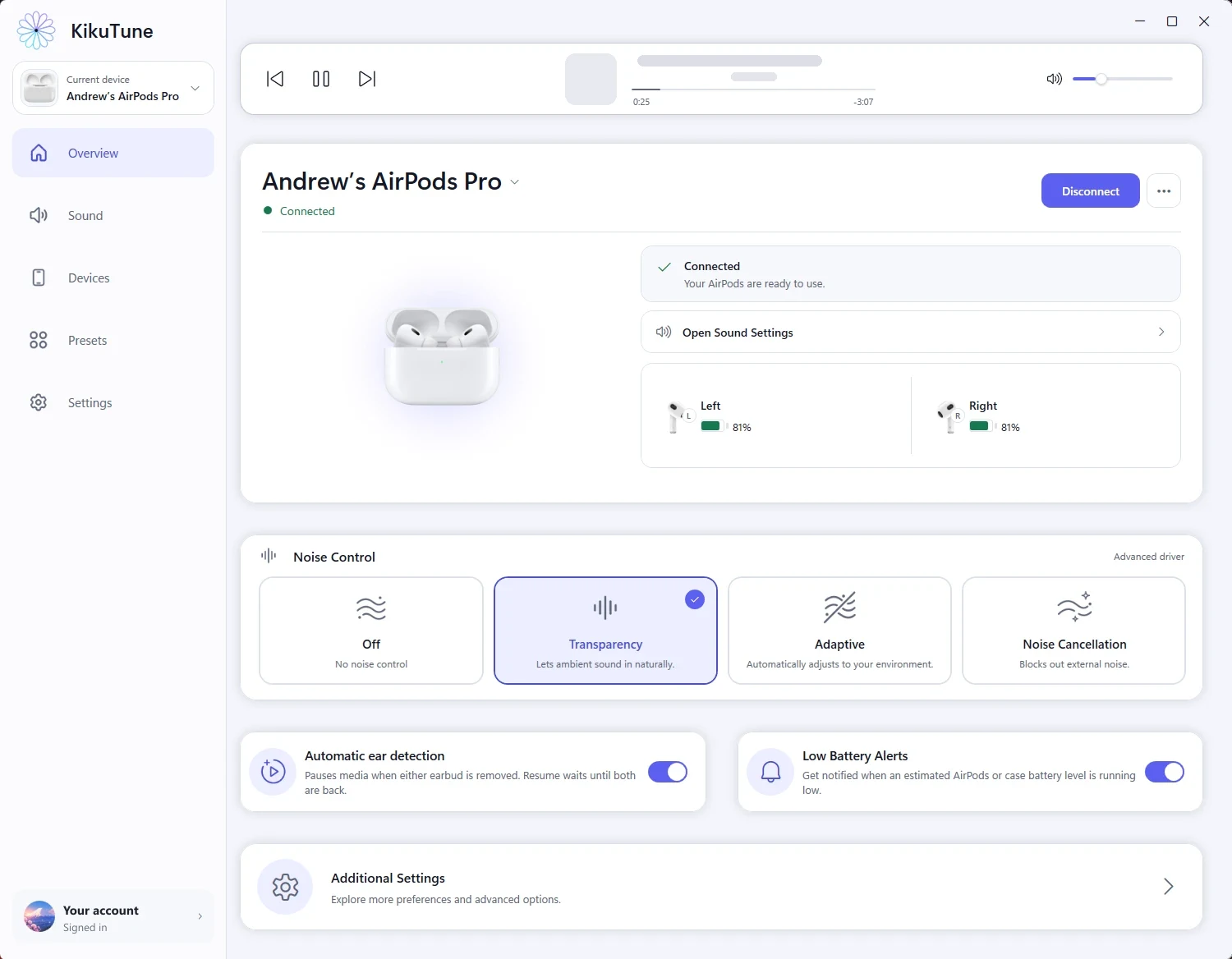Screen dimensions: 1232x959
Task: Click the Transparency selected checkmark badge
Action: (x=695, y=599)
